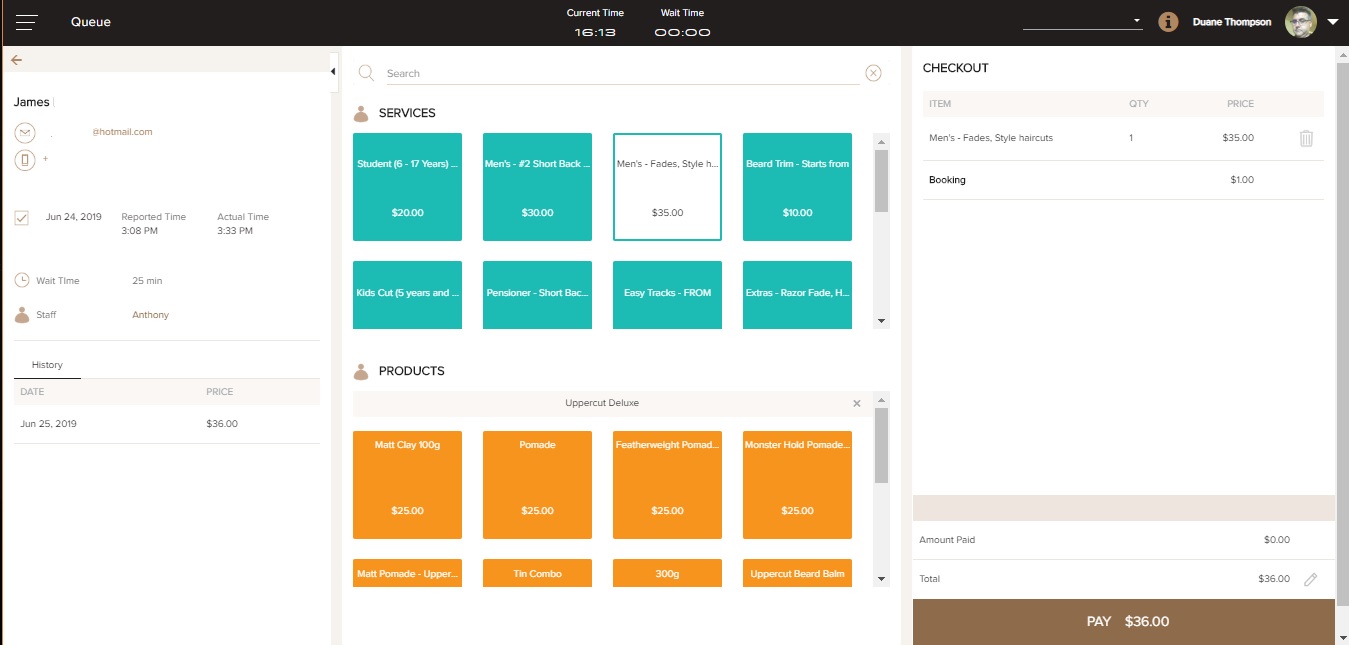Image resolution: width=1349 pixels, height=645 pixels.
Task: Toggle the Jun 24, 2019 checkbox
Action: click(22, 217)
